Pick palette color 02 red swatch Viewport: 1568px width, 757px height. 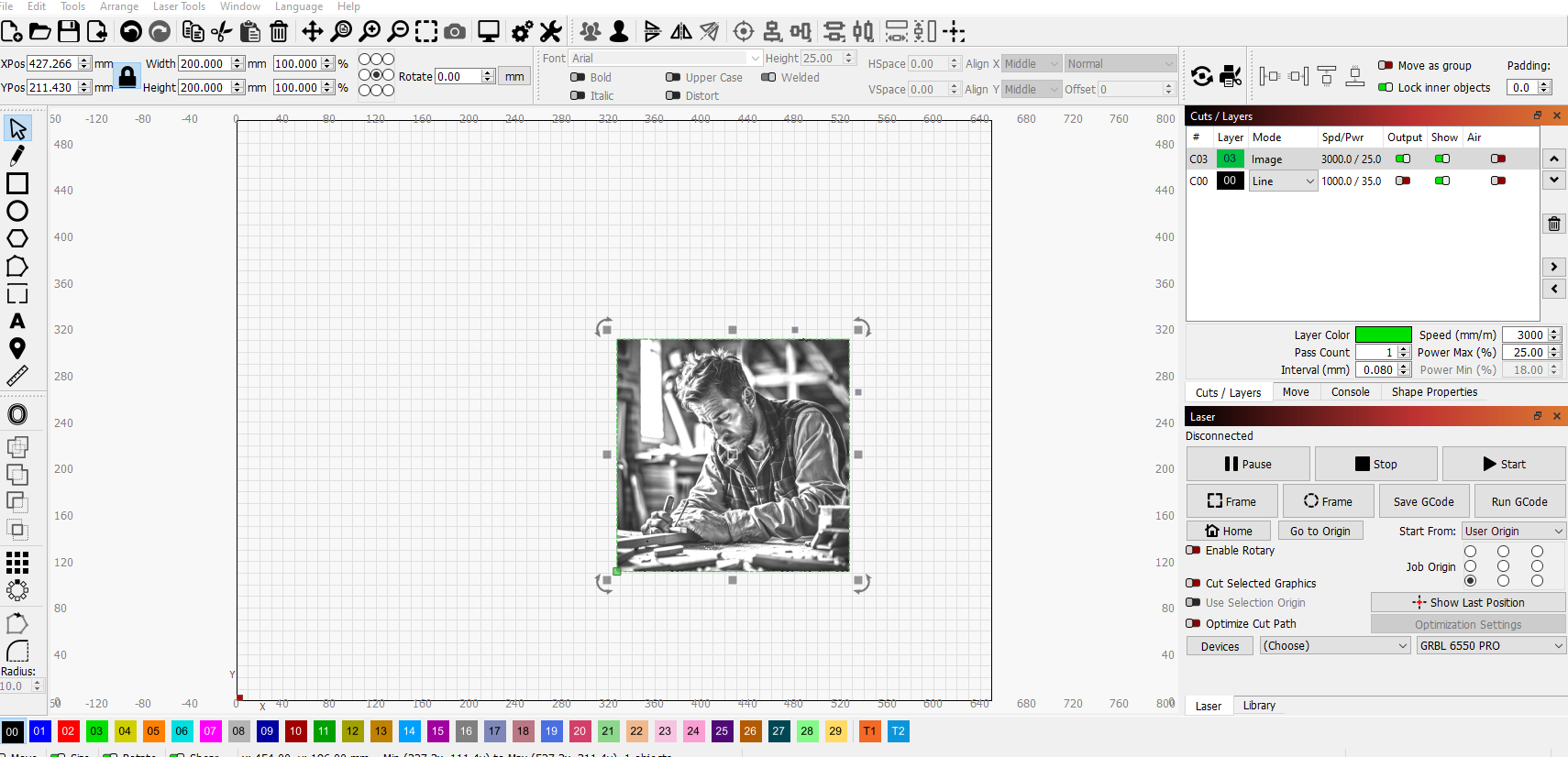(68, 731)
